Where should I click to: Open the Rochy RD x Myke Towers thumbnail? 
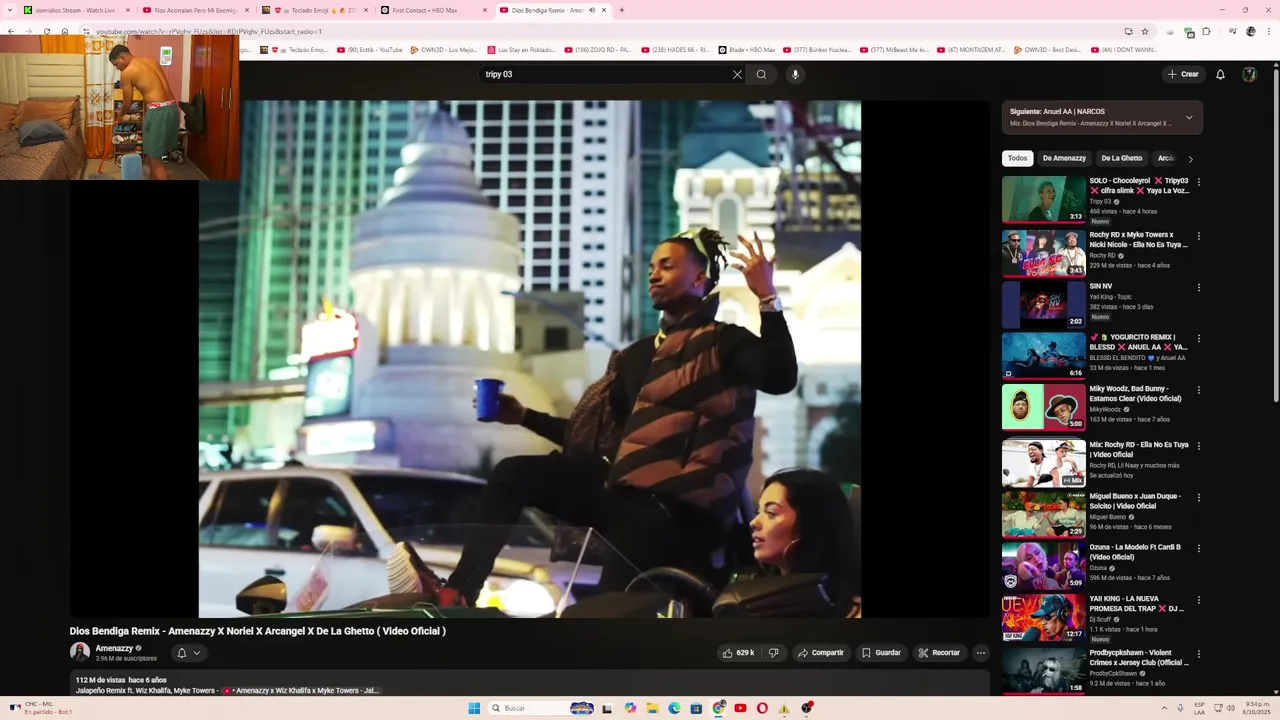click(1043, 253)
